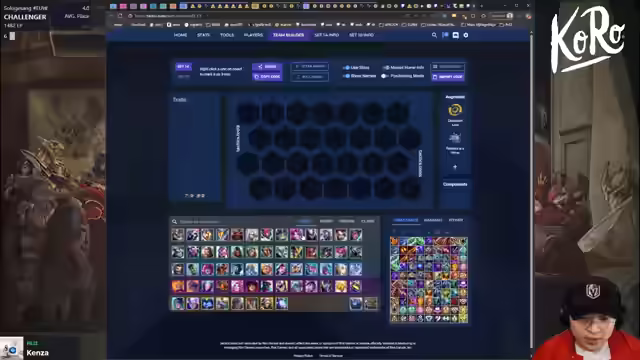Toggle the Show Names switch
The width and height of the screenshot is (640, 360).
click(x=347, y=76)
